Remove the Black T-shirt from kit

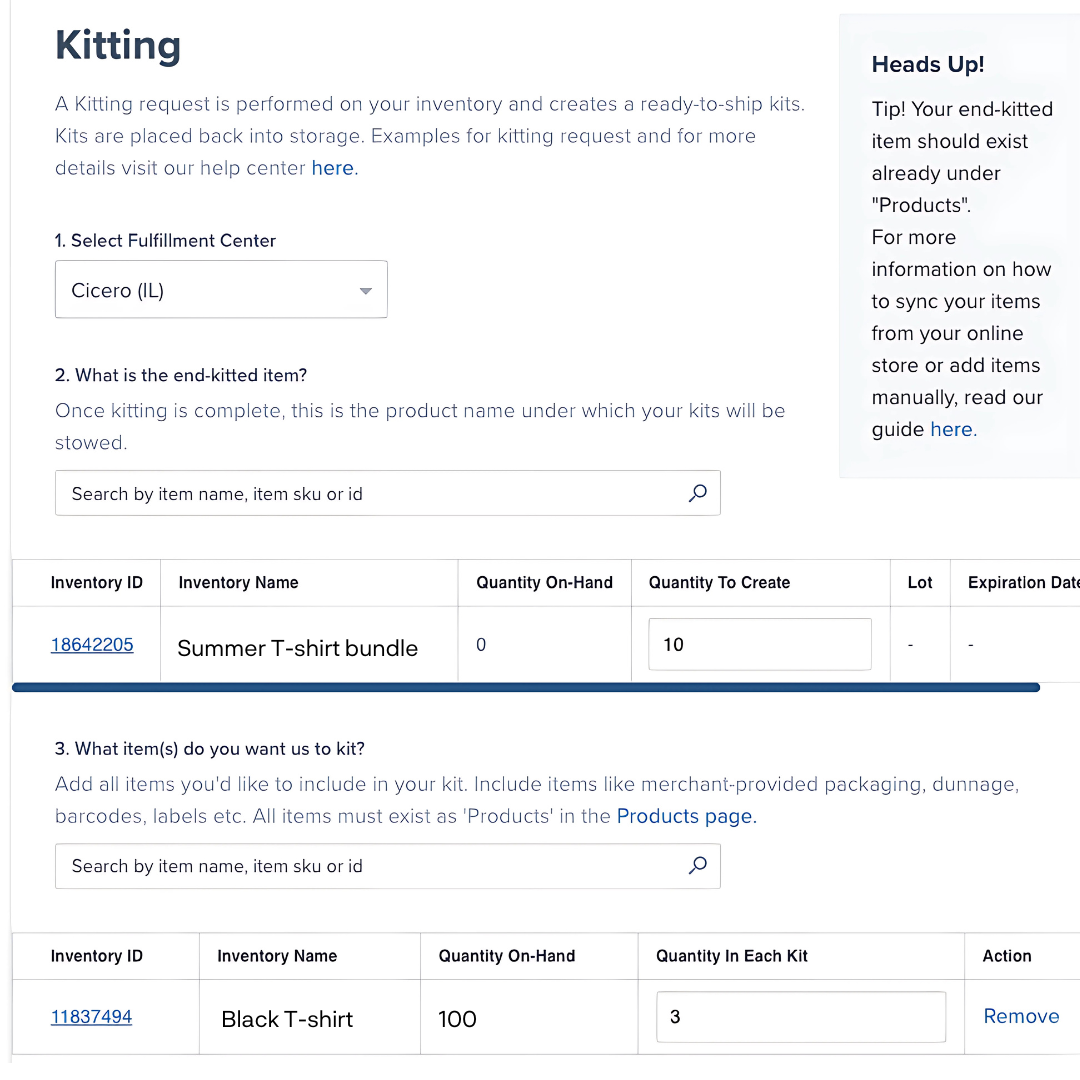(x=1021, y=1016)
